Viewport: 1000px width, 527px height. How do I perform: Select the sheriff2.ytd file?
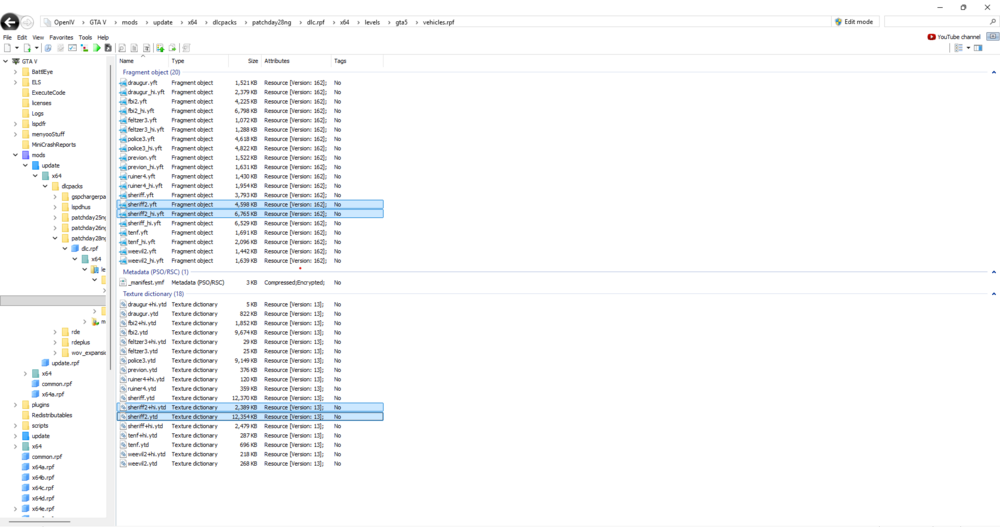click(250, 417)
